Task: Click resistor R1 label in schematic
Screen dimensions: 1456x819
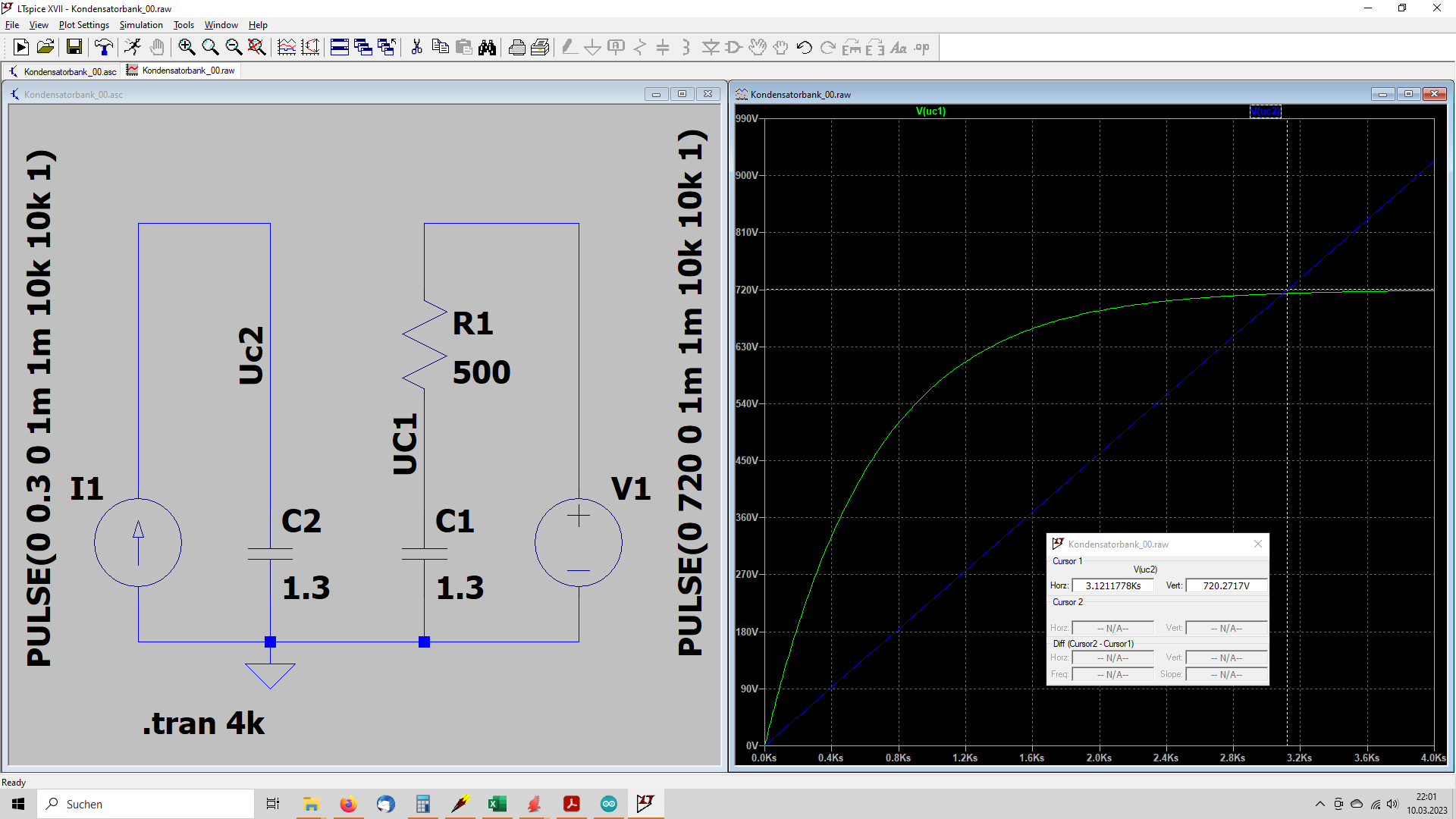Action: pyautogui.click(x=472, y=324)
